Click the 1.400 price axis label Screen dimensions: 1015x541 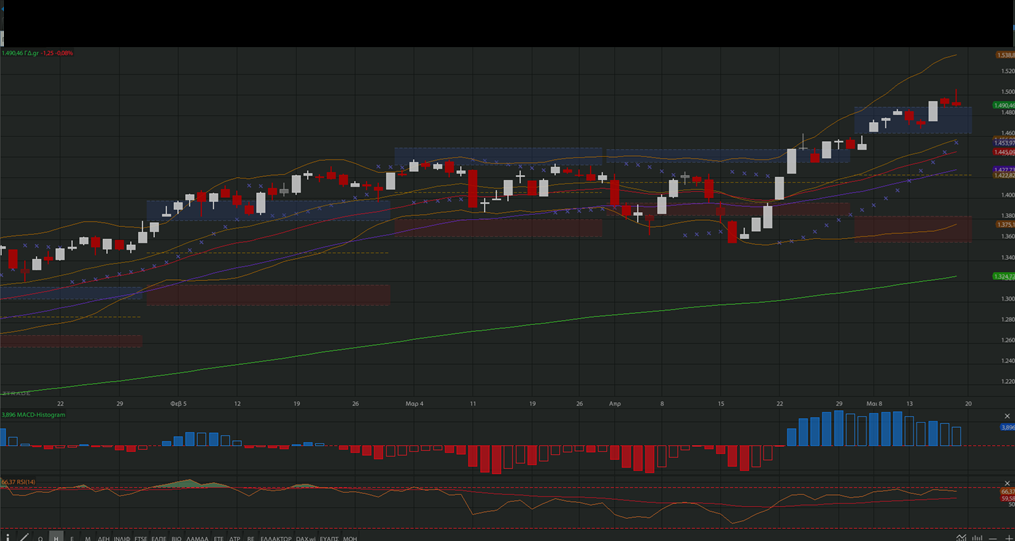pos(1006,195)
